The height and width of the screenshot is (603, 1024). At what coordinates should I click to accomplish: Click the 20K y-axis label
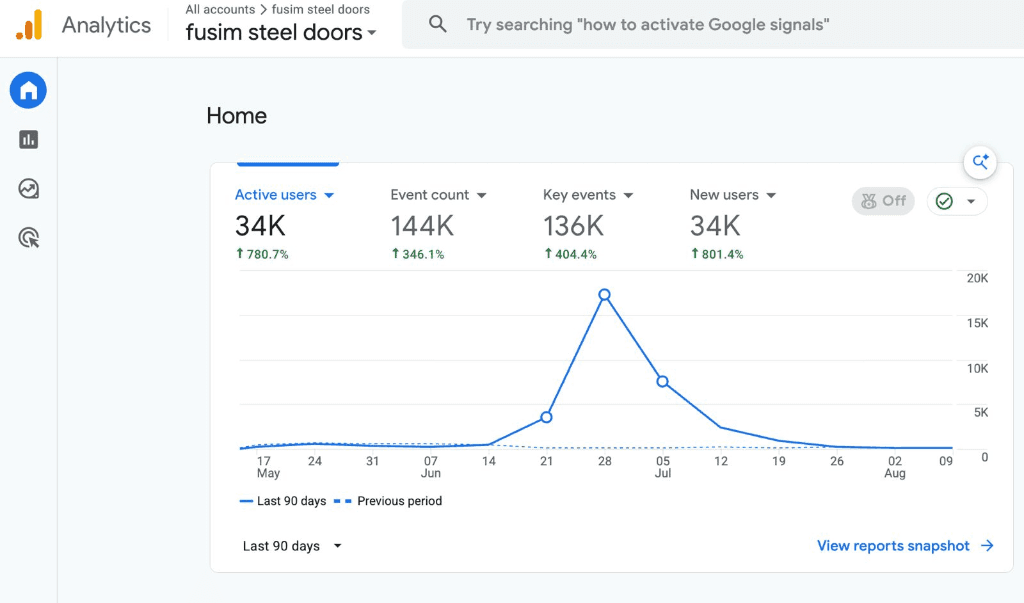(x=977, y=278)
